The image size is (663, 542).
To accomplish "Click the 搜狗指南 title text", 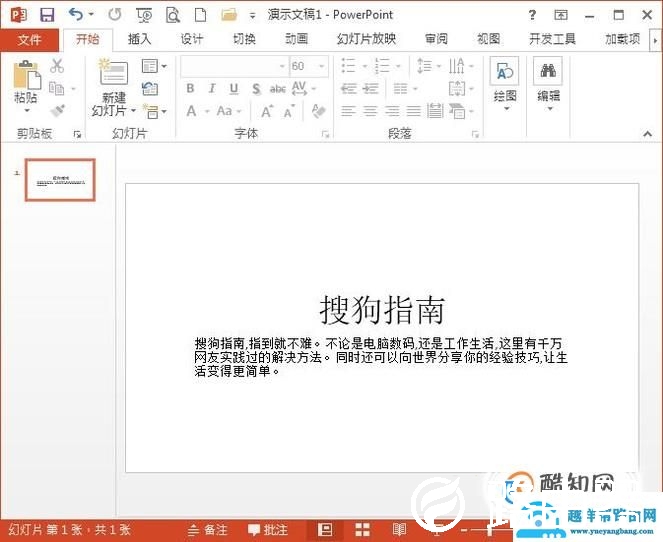I will tap(382, 310).
